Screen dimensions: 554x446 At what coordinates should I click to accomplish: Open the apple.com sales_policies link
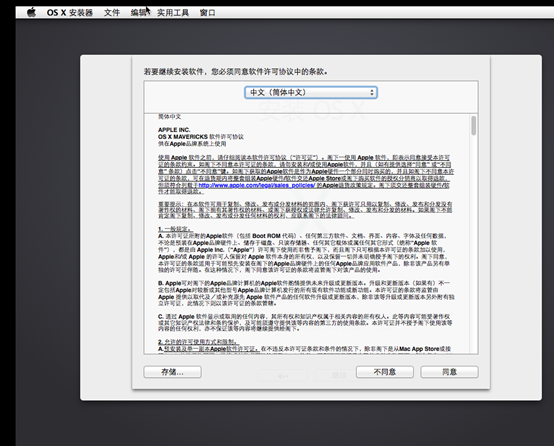257,185
